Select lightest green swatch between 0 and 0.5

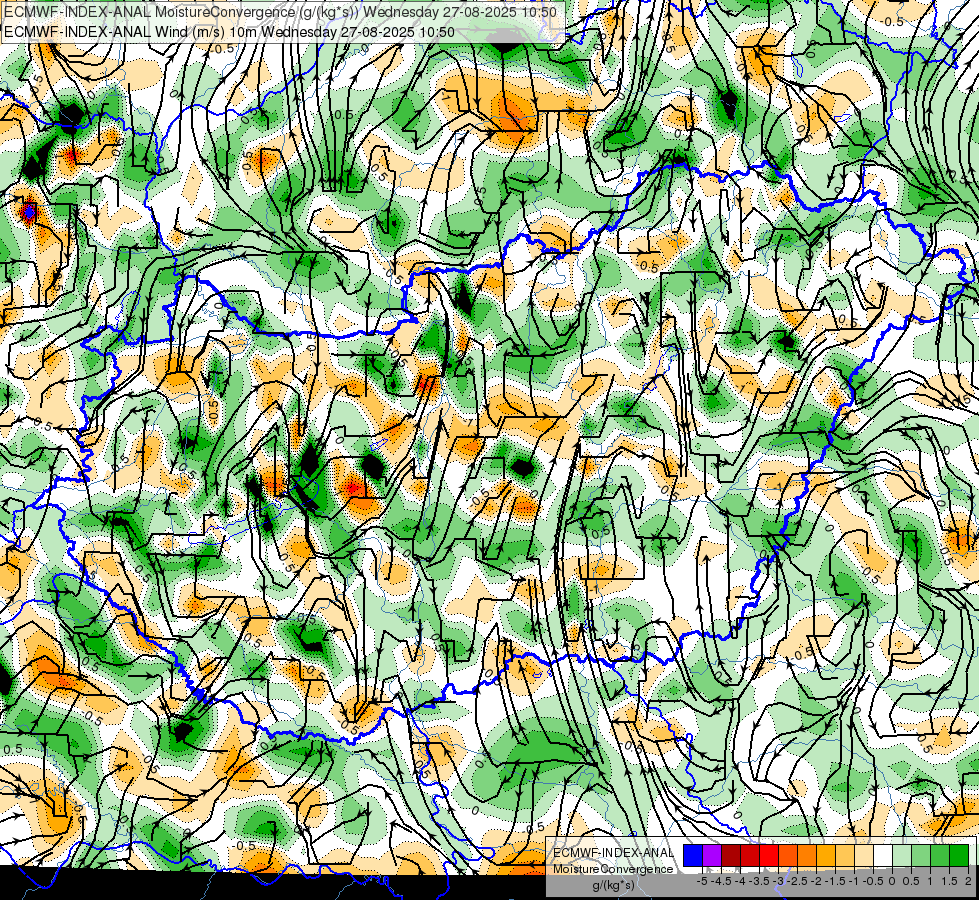902,855
